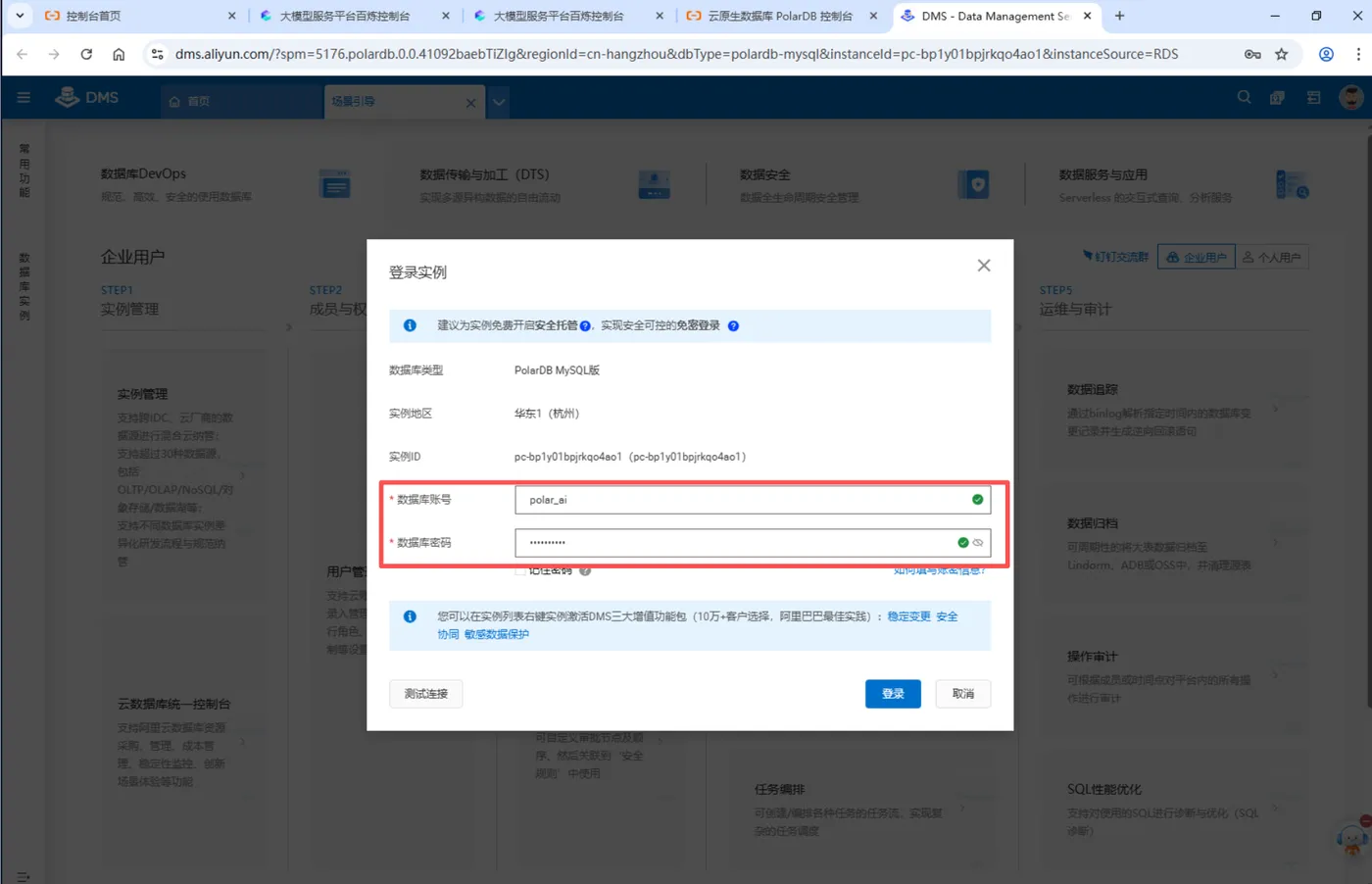Click the browser home button
The width and height of the screenshot is (1372, 884).
tap(119, 54)
